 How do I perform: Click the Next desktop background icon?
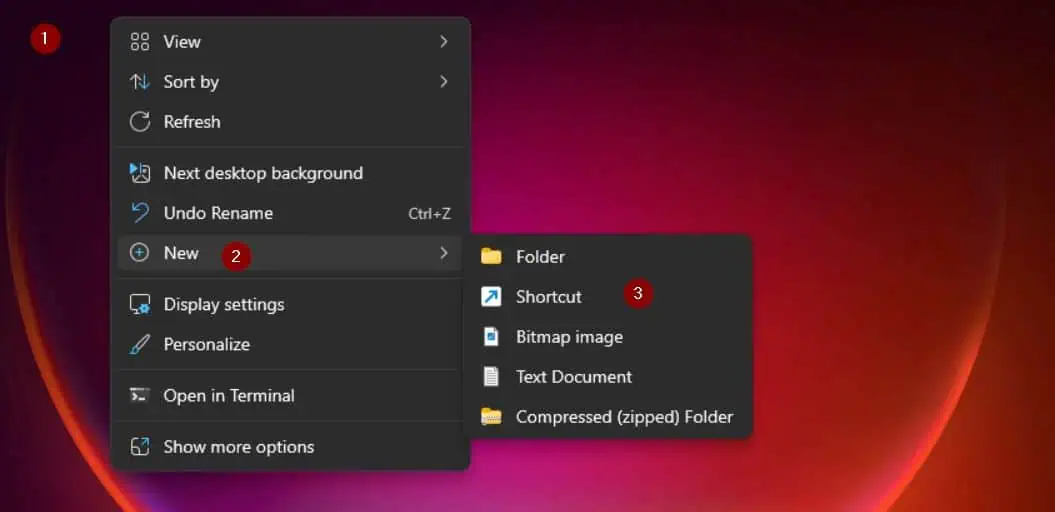tap(139, 173)
